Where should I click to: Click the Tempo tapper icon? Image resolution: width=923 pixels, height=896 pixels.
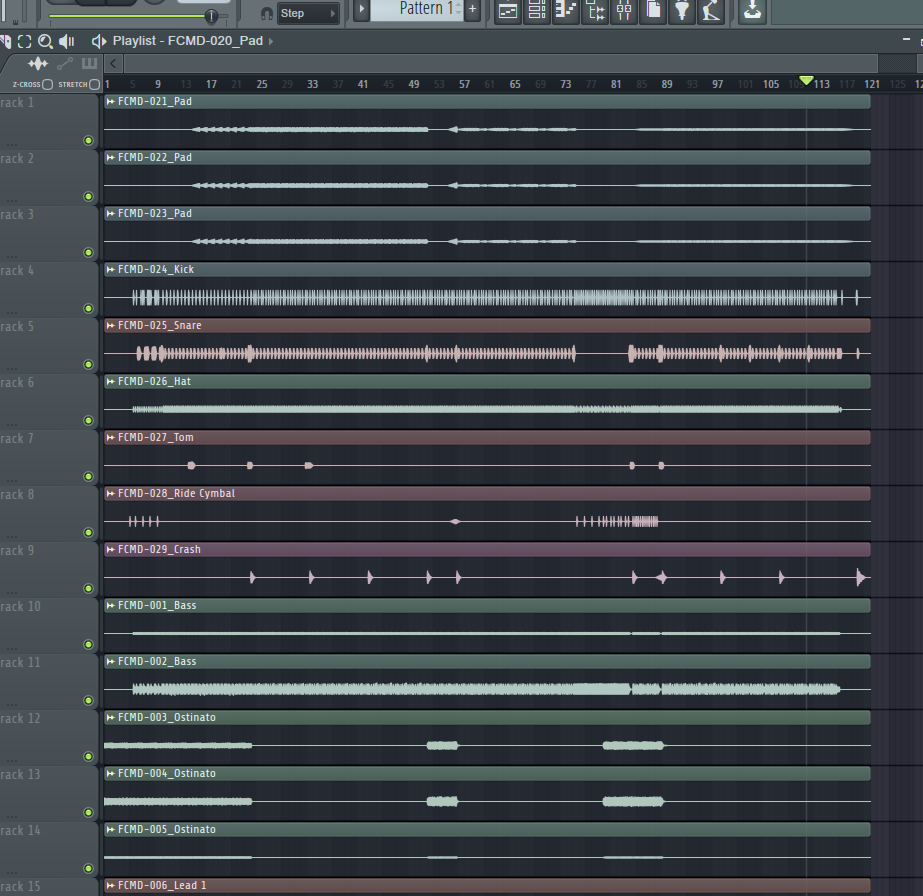711,11
